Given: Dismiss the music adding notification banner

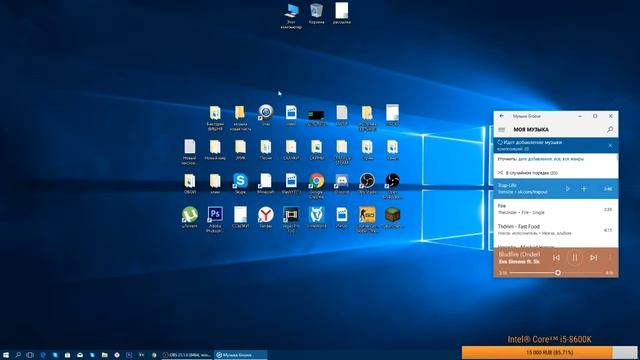Looking at the screenshot, I should (x=610, y=145).
